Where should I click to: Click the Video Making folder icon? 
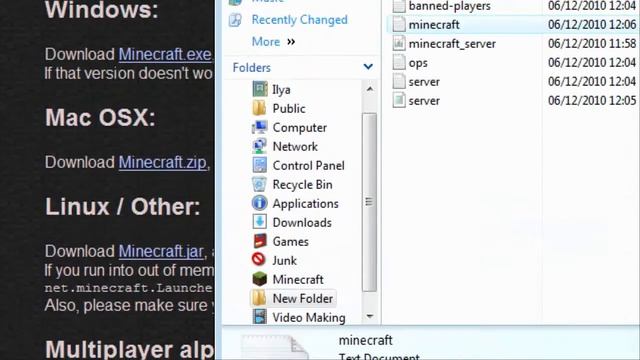(260, 317)
